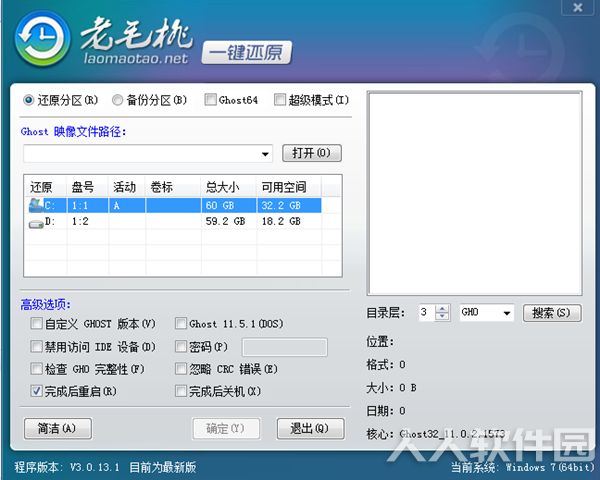This screenshot has height=480, width=600.
Task: Click the C: system drive icon
Action: tap(36, 205)
